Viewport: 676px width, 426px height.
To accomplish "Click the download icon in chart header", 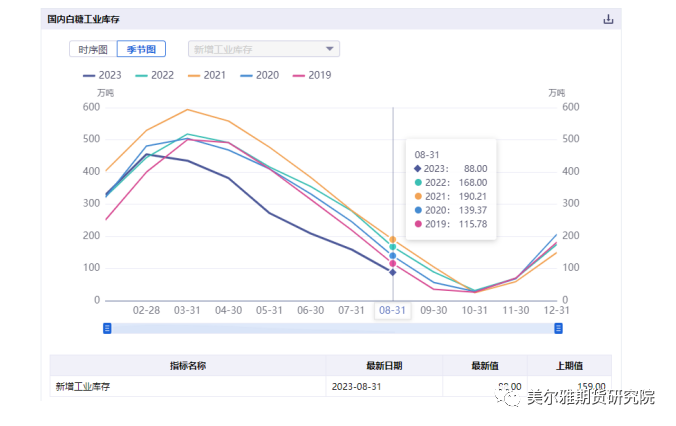I will coord(608,19).
